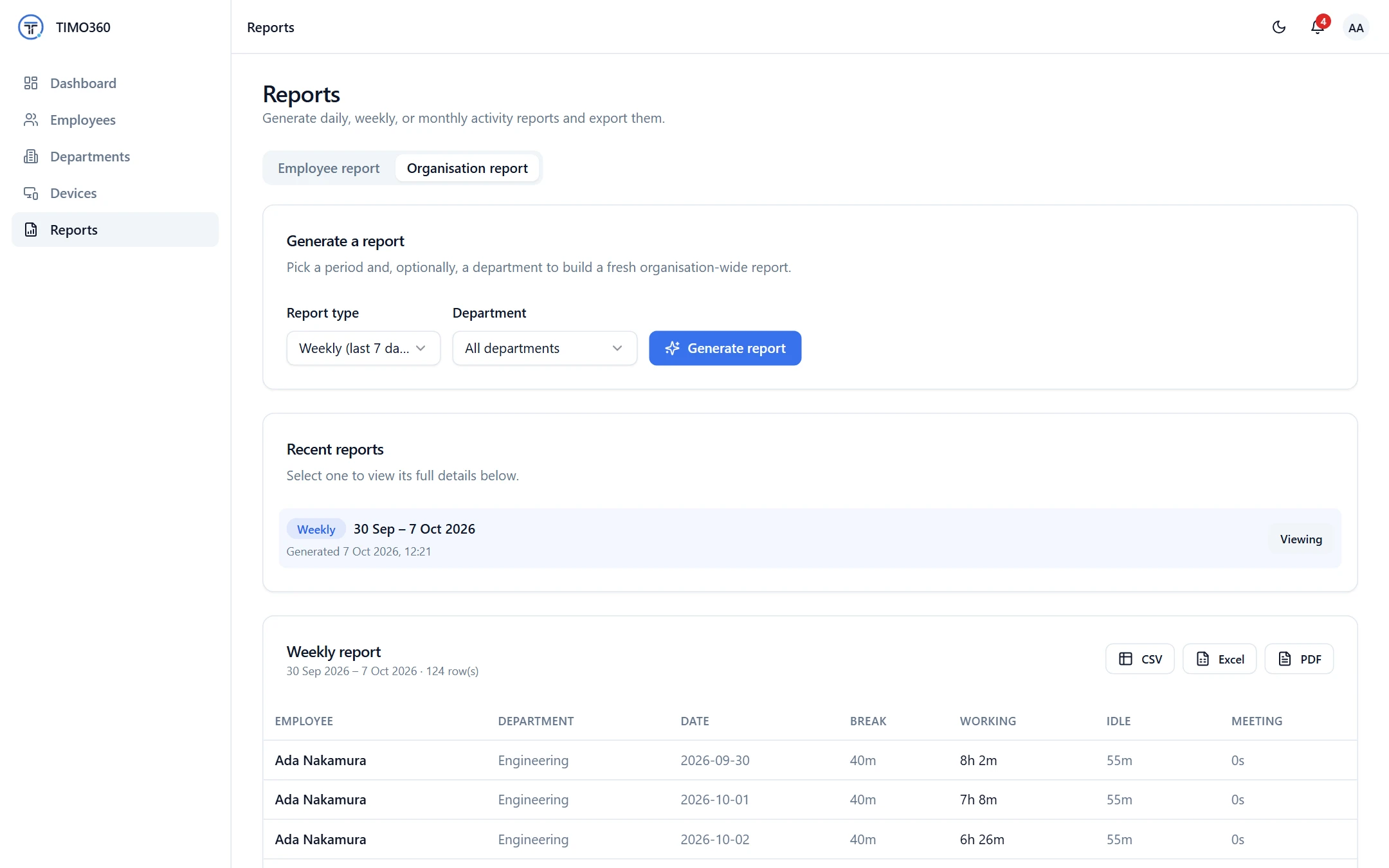This screenshot has height=868, width=1389.
Task: Go to Dashboard in sidebar
Action: (x=115, y=83)
